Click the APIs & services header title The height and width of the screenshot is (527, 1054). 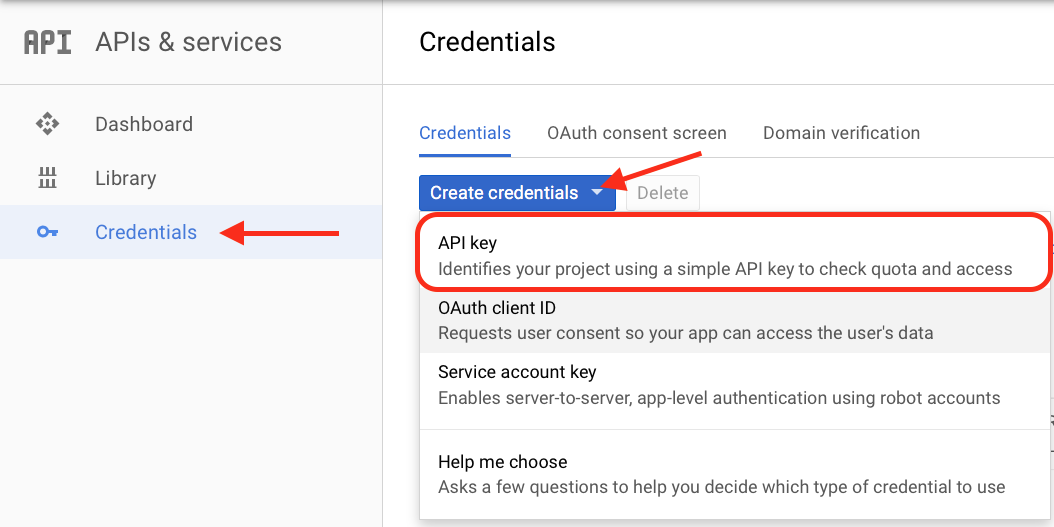coord(188,42)
